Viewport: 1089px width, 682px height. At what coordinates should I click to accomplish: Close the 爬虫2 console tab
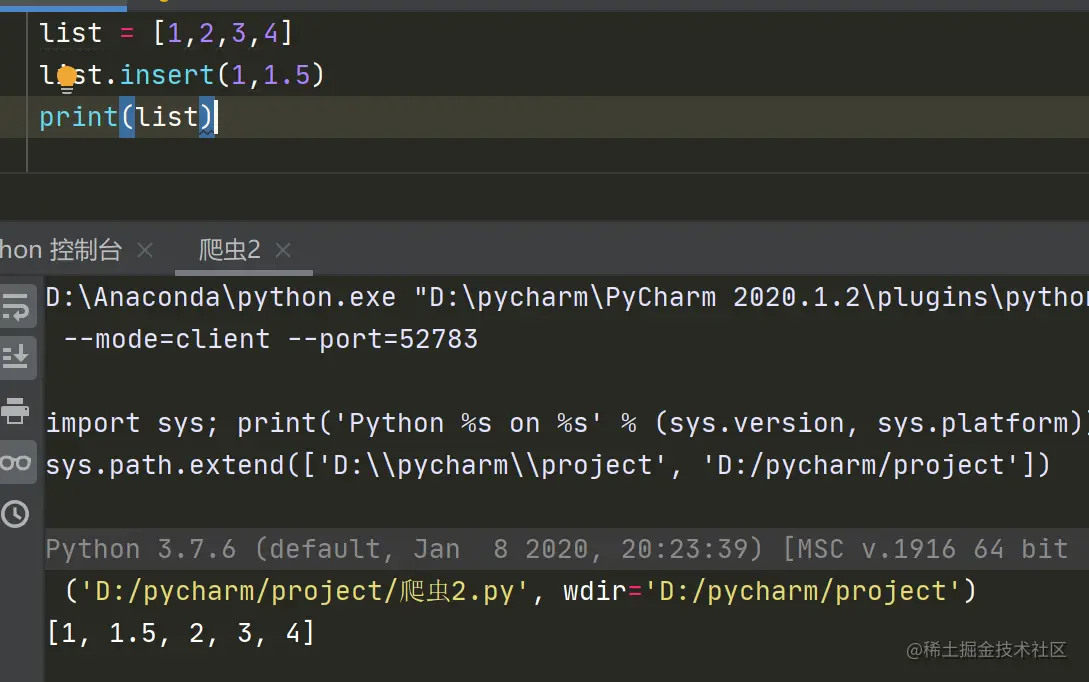[x=283, y=249]
